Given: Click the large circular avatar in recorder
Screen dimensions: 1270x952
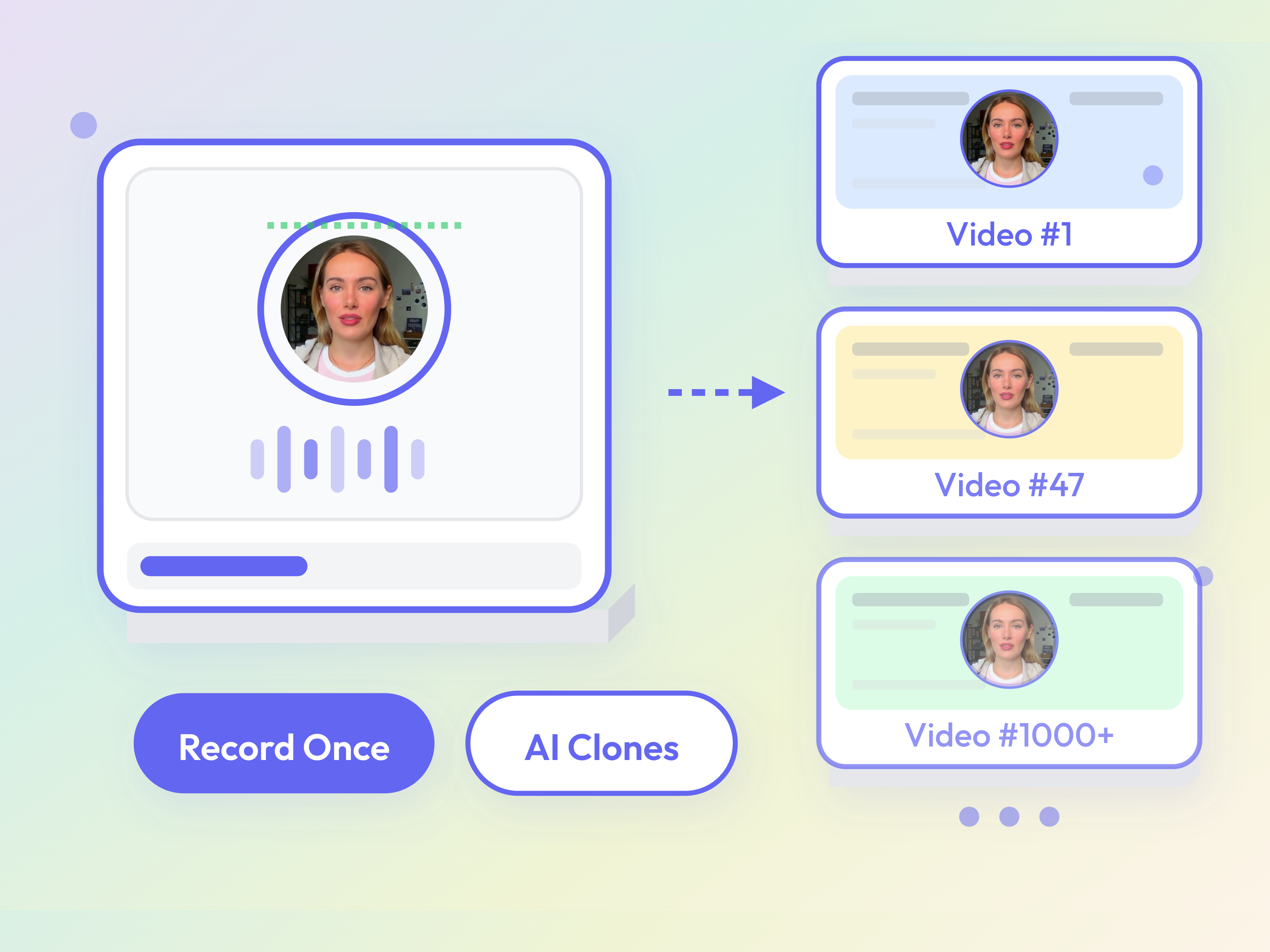Looking at the screenshot, I should click(354, 309).
